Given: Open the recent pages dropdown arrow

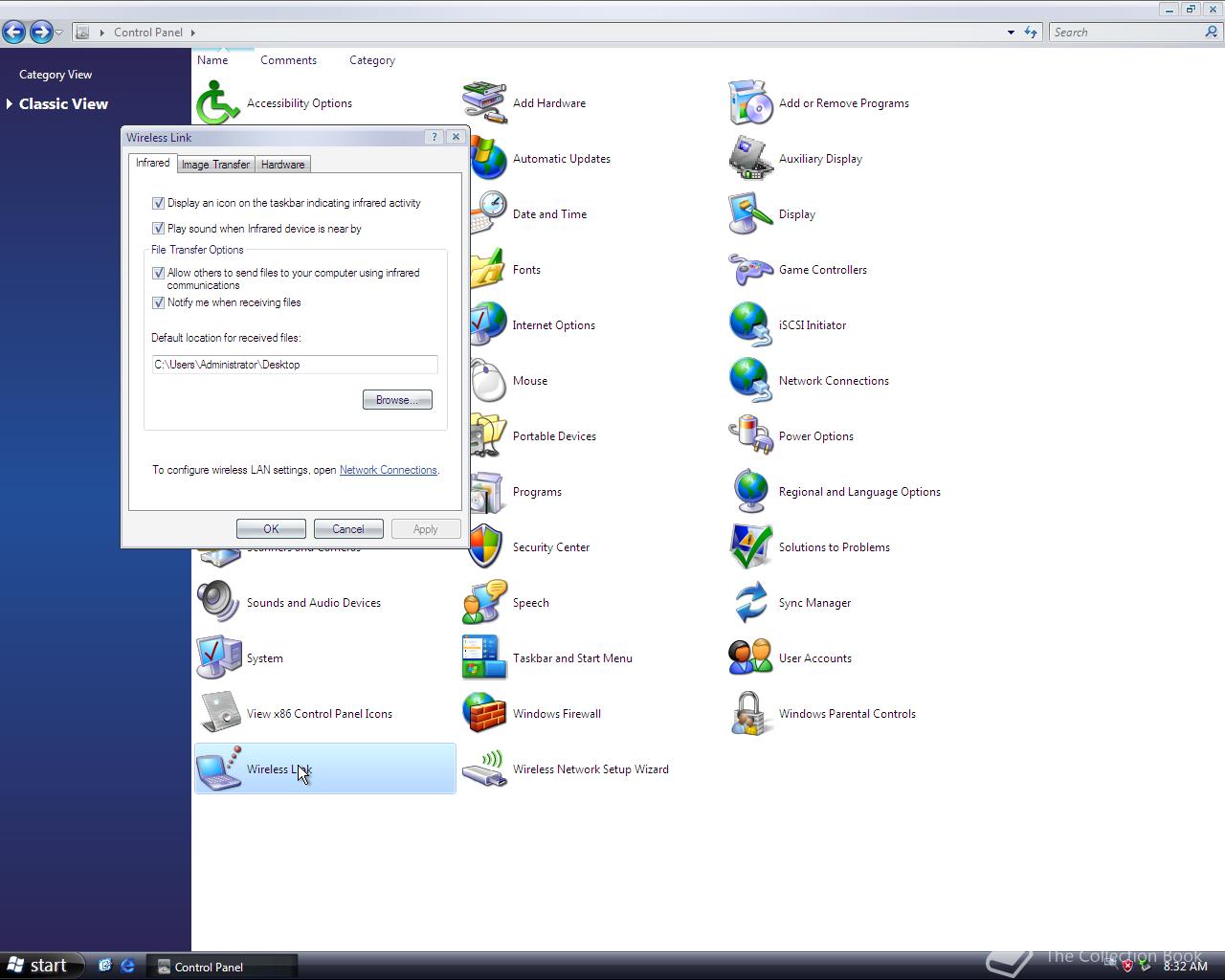Looking at the screenshot, I should pos(59,33).
